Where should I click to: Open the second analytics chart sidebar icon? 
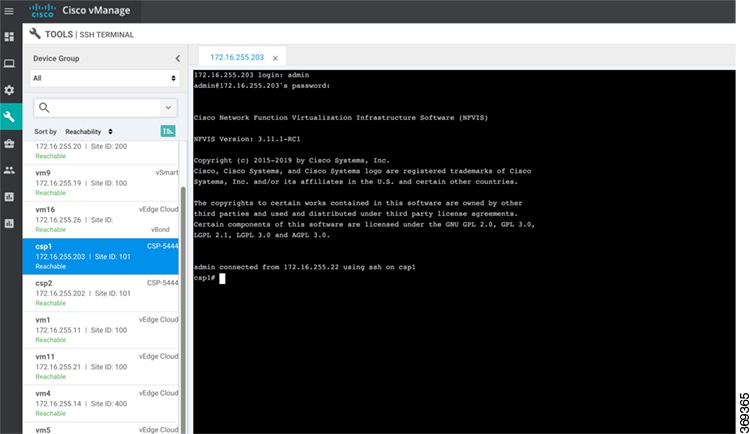click(x=9, y=223)
